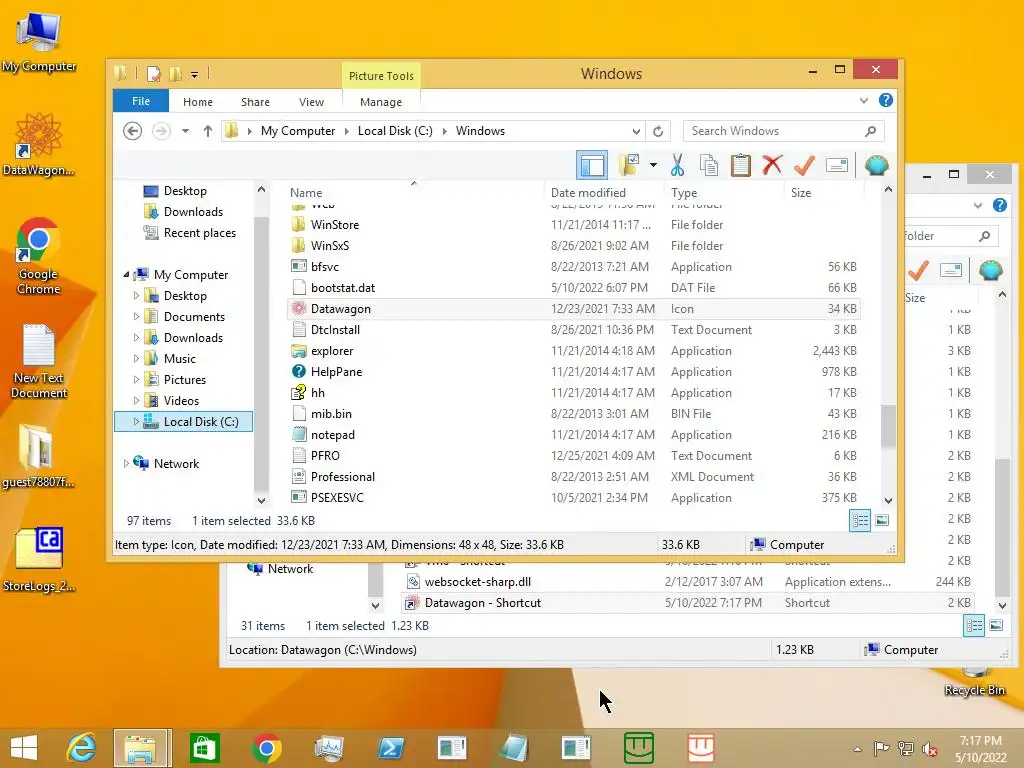Click My Computer in the address bar
Screen dimensions: 1024x768
click(298, 131)
